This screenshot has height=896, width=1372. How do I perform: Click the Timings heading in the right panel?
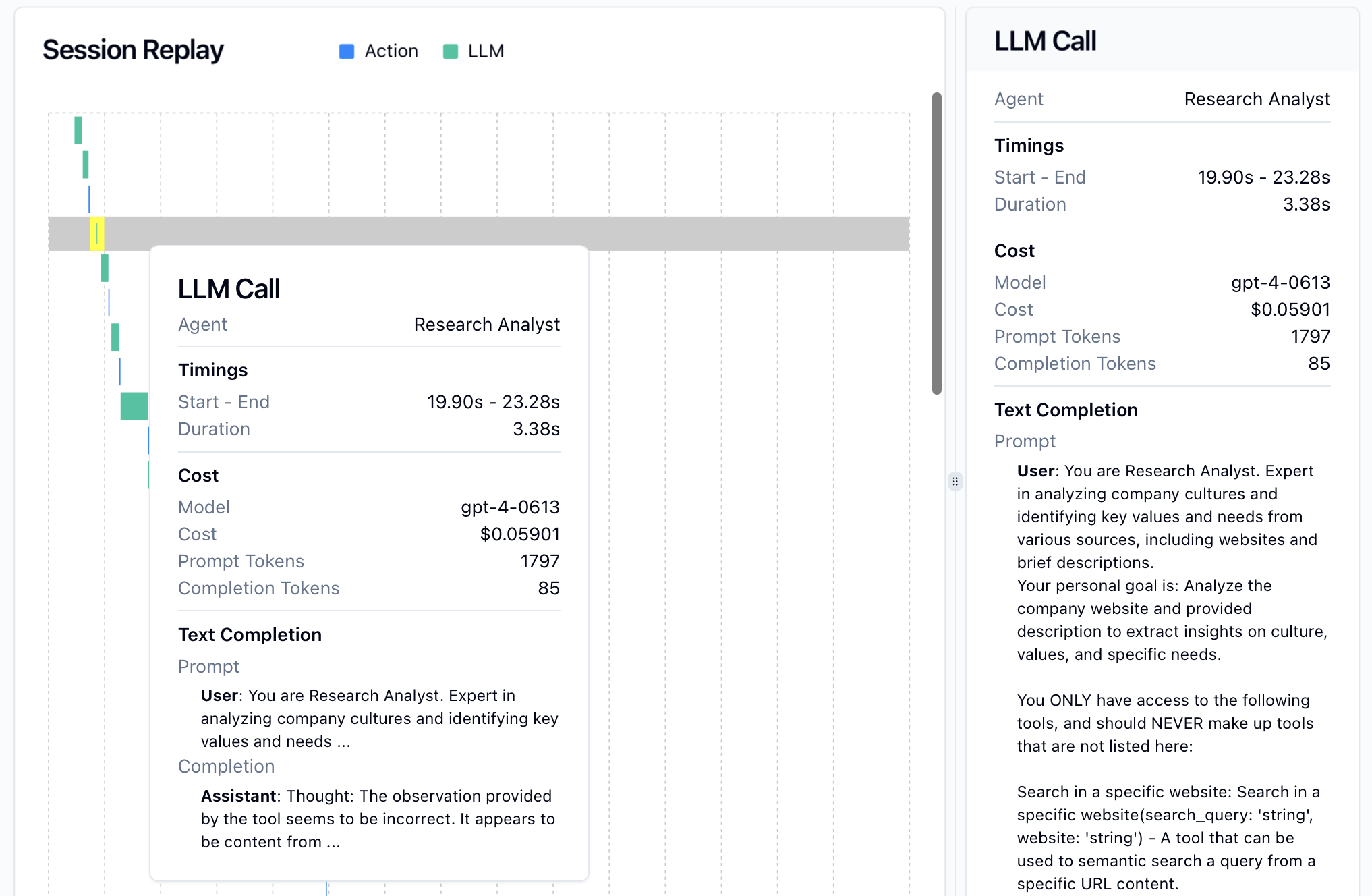[1029, 146]
